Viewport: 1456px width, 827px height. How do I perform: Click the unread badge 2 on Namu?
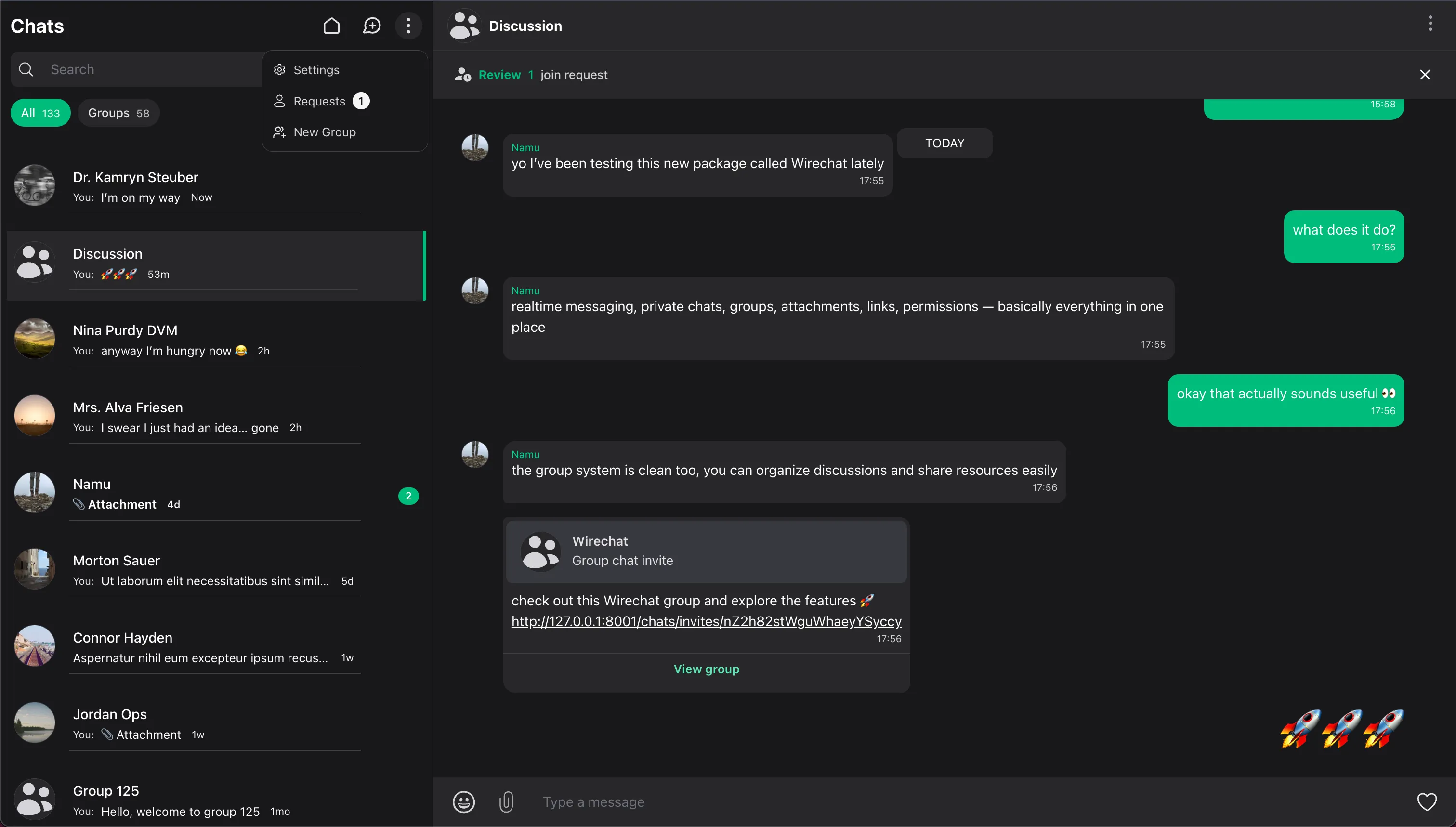tap(408, 496)
